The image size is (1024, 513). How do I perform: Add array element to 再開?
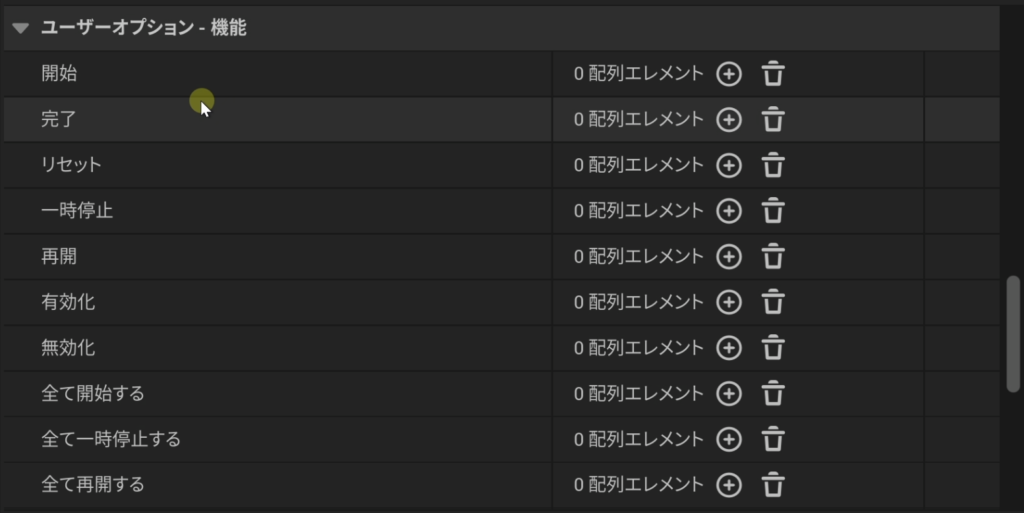[x=730, y=257]
